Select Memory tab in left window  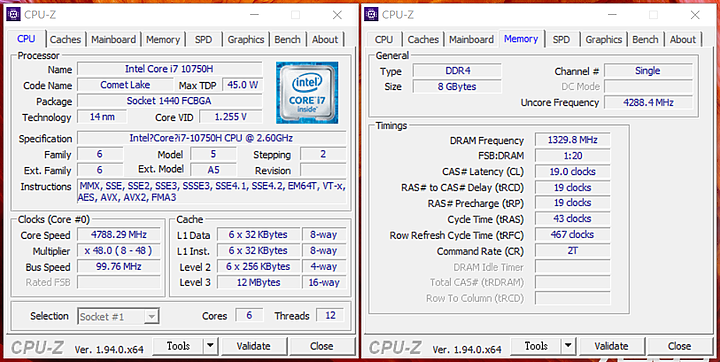[x=163, y=40]
